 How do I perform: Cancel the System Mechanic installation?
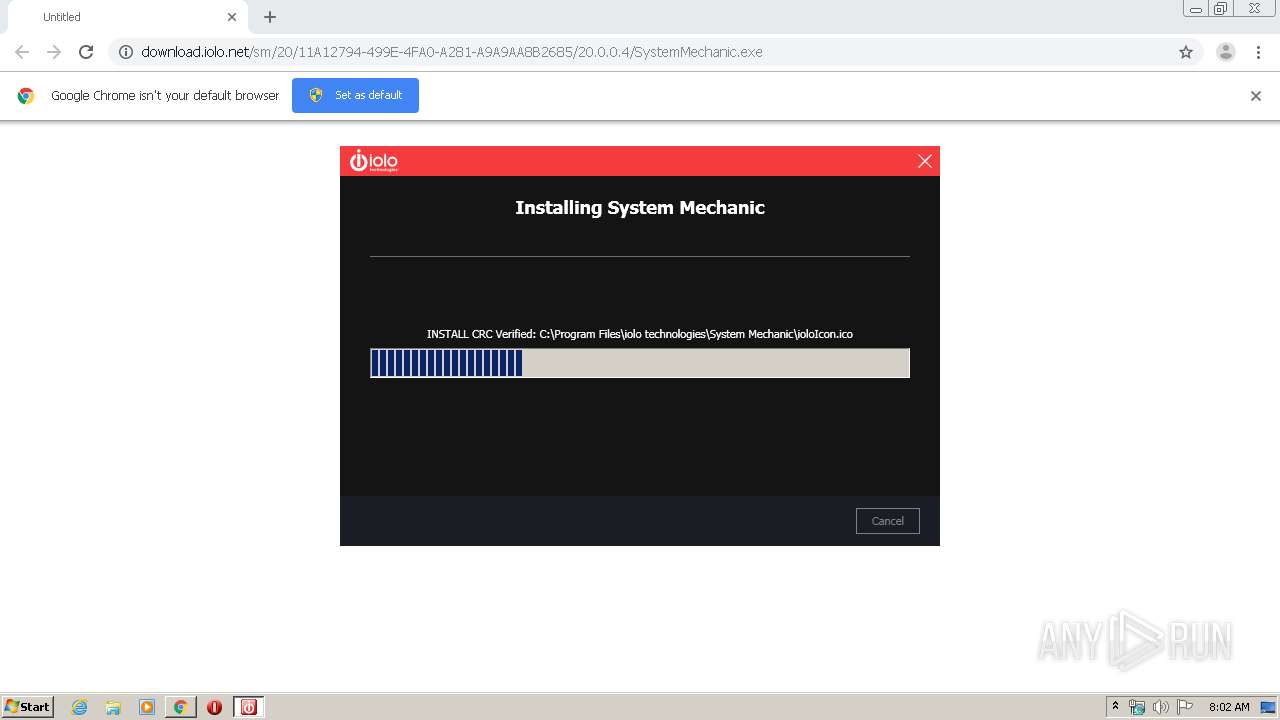pos(887,521)
